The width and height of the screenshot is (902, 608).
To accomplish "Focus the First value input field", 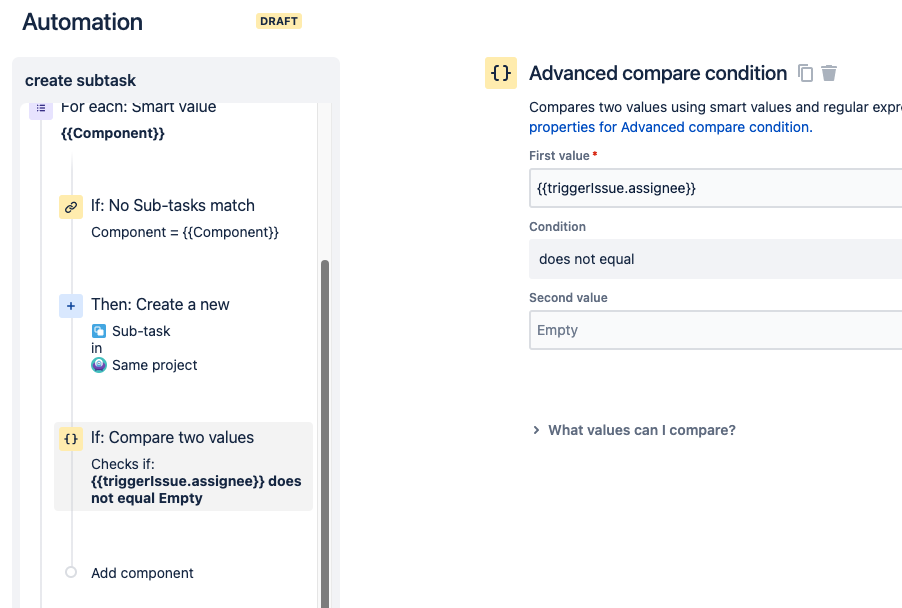I will [715, 188].
